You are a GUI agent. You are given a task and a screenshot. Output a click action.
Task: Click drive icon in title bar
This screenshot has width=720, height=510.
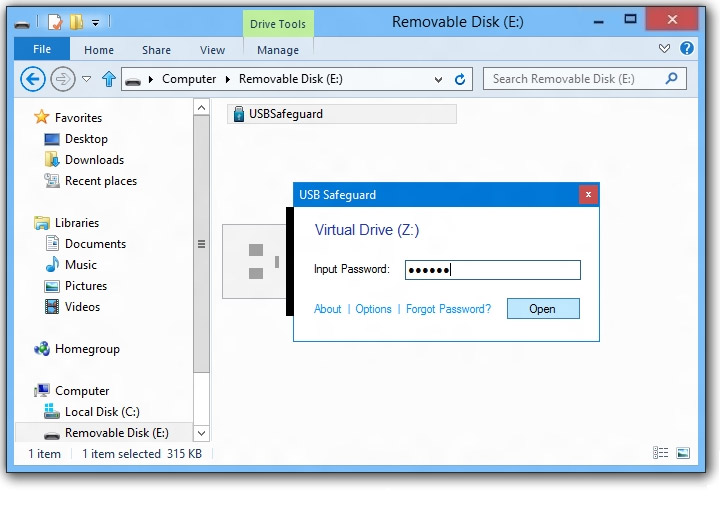click(x=22, y=23)
